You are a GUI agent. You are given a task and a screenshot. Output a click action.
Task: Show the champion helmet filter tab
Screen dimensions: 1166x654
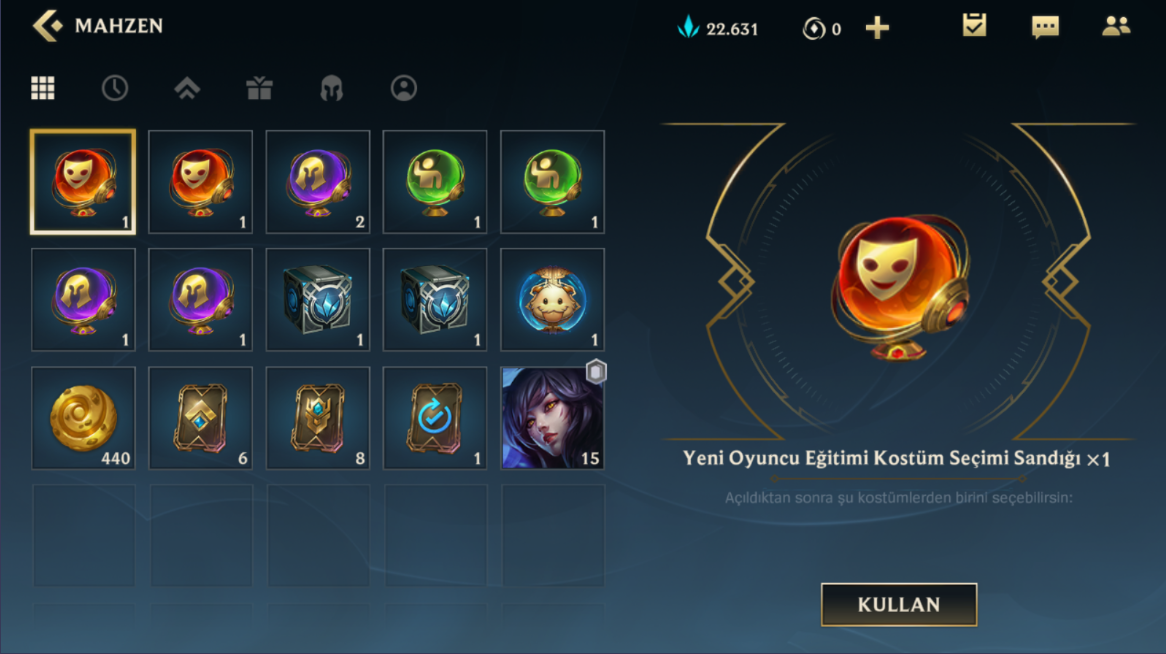coord(332,88)
